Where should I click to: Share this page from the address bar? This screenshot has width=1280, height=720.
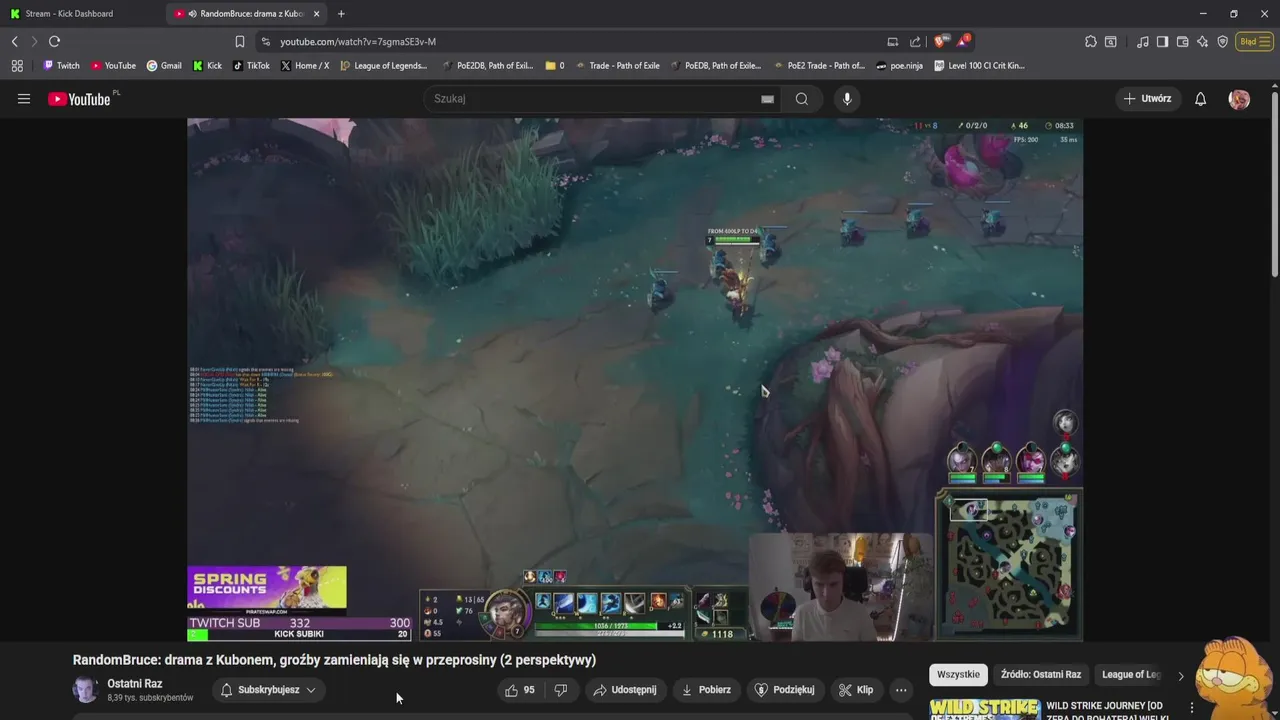[x=915, y=41]
